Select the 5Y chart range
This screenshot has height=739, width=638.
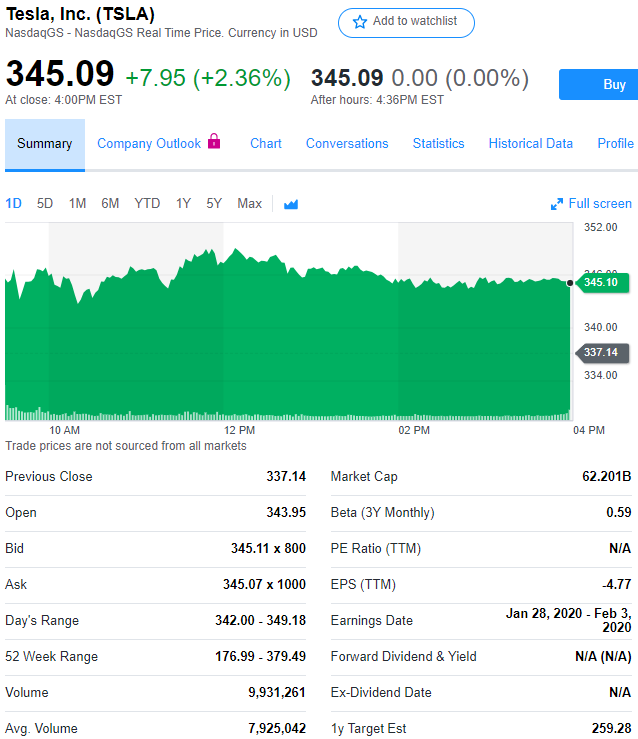pos(214,204)
